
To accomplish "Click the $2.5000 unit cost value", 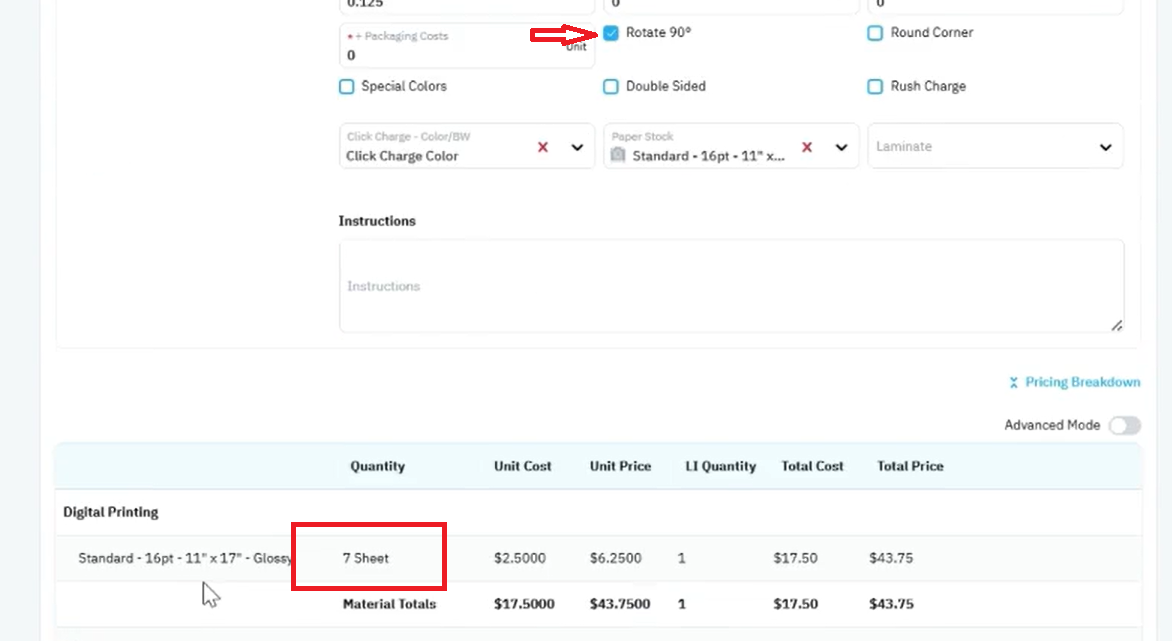I will pos(519,558).
